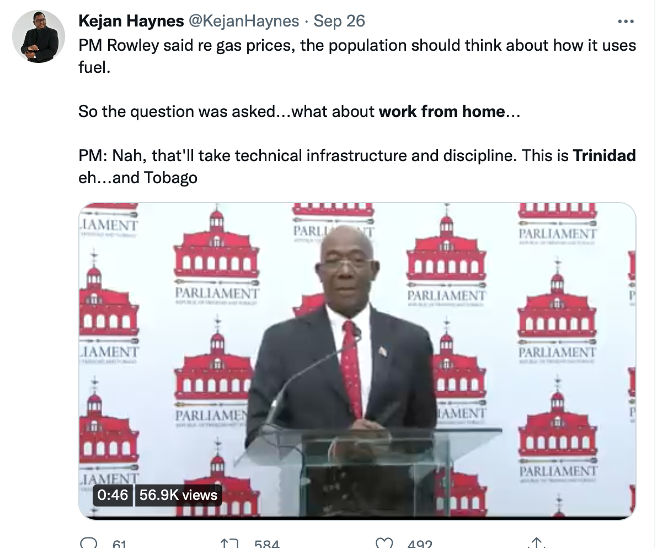This screenshot has height=548, width=668.
Task: Open the 61 replies count
Action: (x=119, y=544)
